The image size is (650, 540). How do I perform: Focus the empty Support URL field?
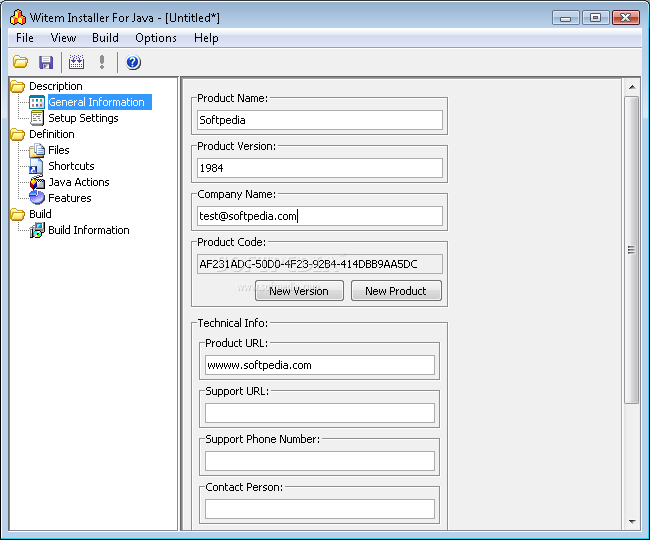tap(320, 413)
